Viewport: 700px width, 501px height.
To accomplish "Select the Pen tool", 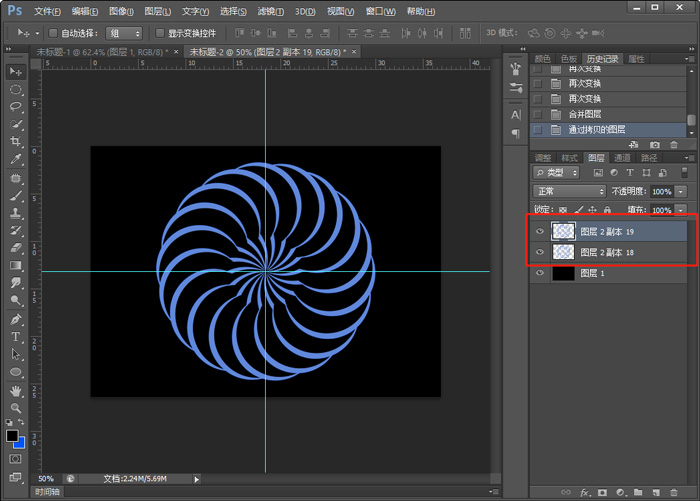I will tap(16, 319).
